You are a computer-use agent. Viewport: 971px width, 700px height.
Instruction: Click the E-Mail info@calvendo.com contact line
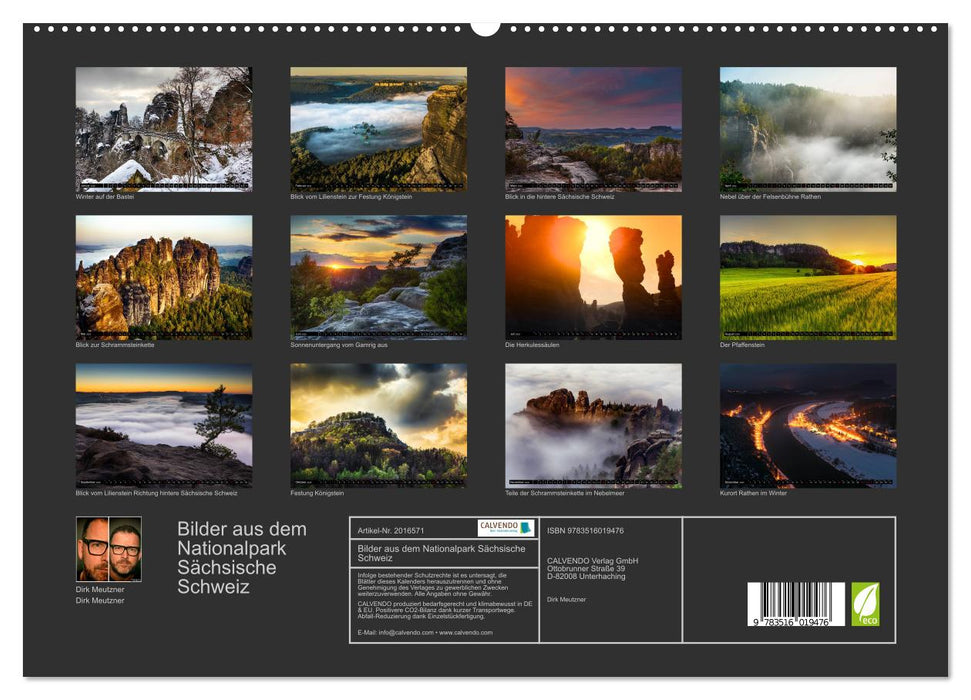(x=400, y=632)
